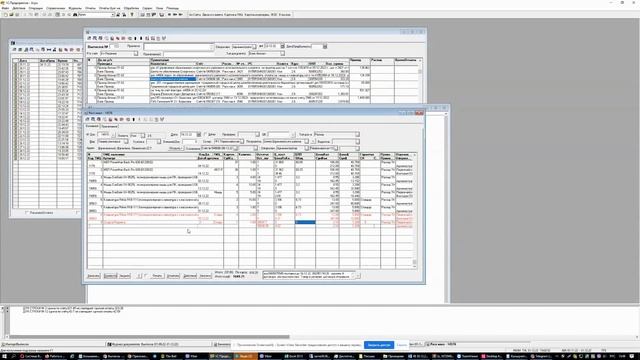Open calendar picker next to document date field
Viewport: 640px width, 360px height.
pos(199,134)
